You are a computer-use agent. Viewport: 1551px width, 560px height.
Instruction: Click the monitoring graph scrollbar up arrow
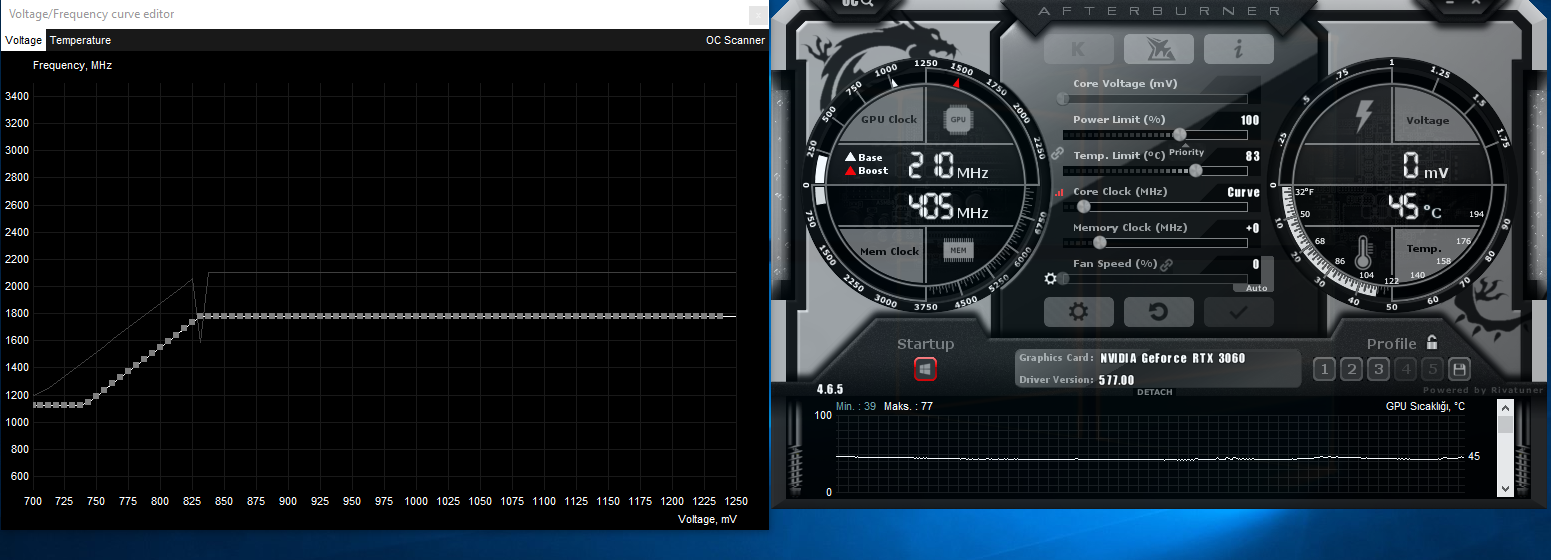1505,407
